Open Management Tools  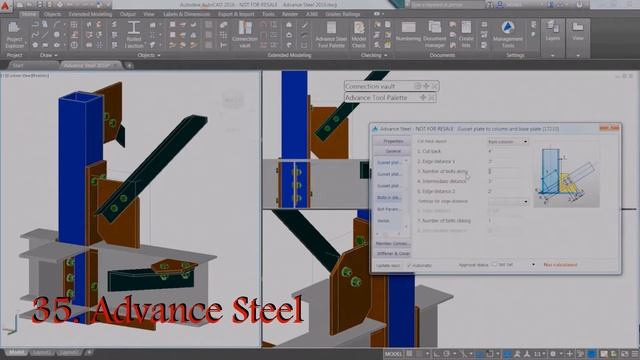click(x=508, y=35)
